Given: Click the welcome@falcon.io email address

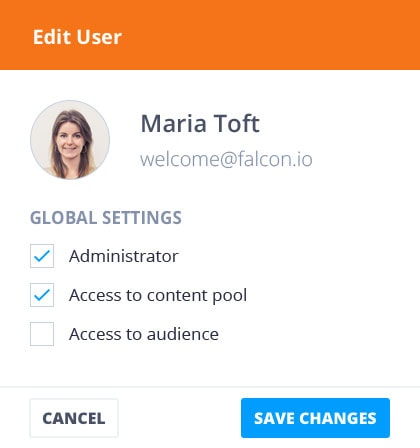Looking at the screenshot, I should [226, 159].
